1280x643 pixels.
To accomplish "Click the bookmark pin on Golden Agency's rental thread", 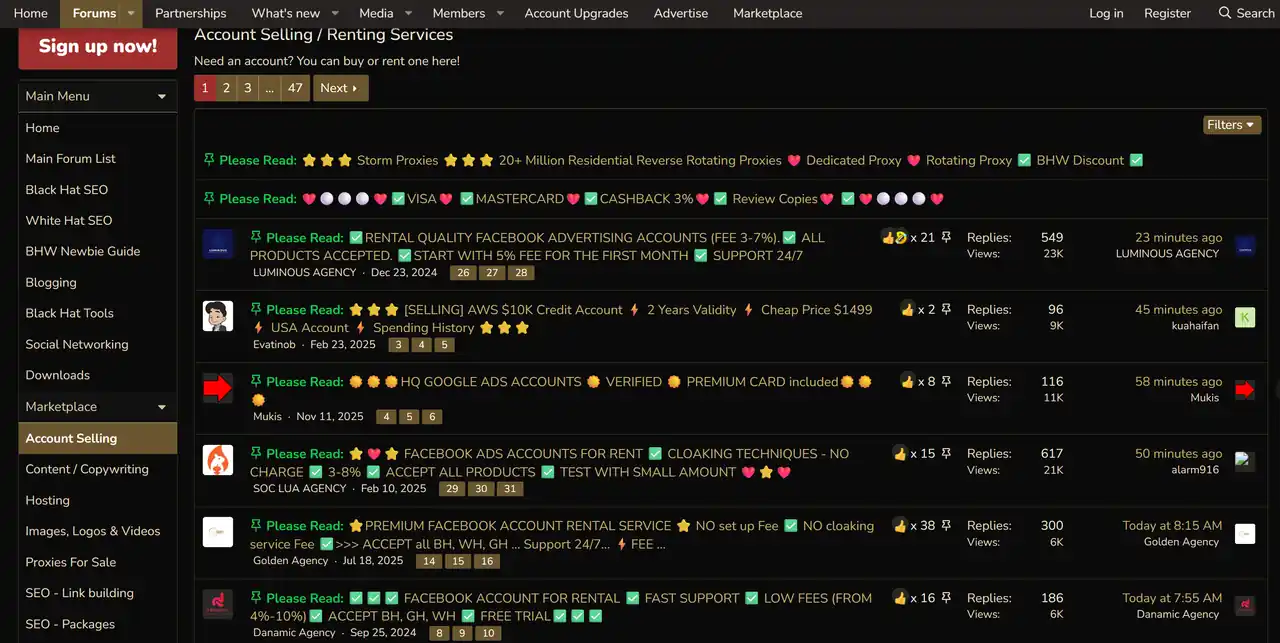I will (946, 525).
